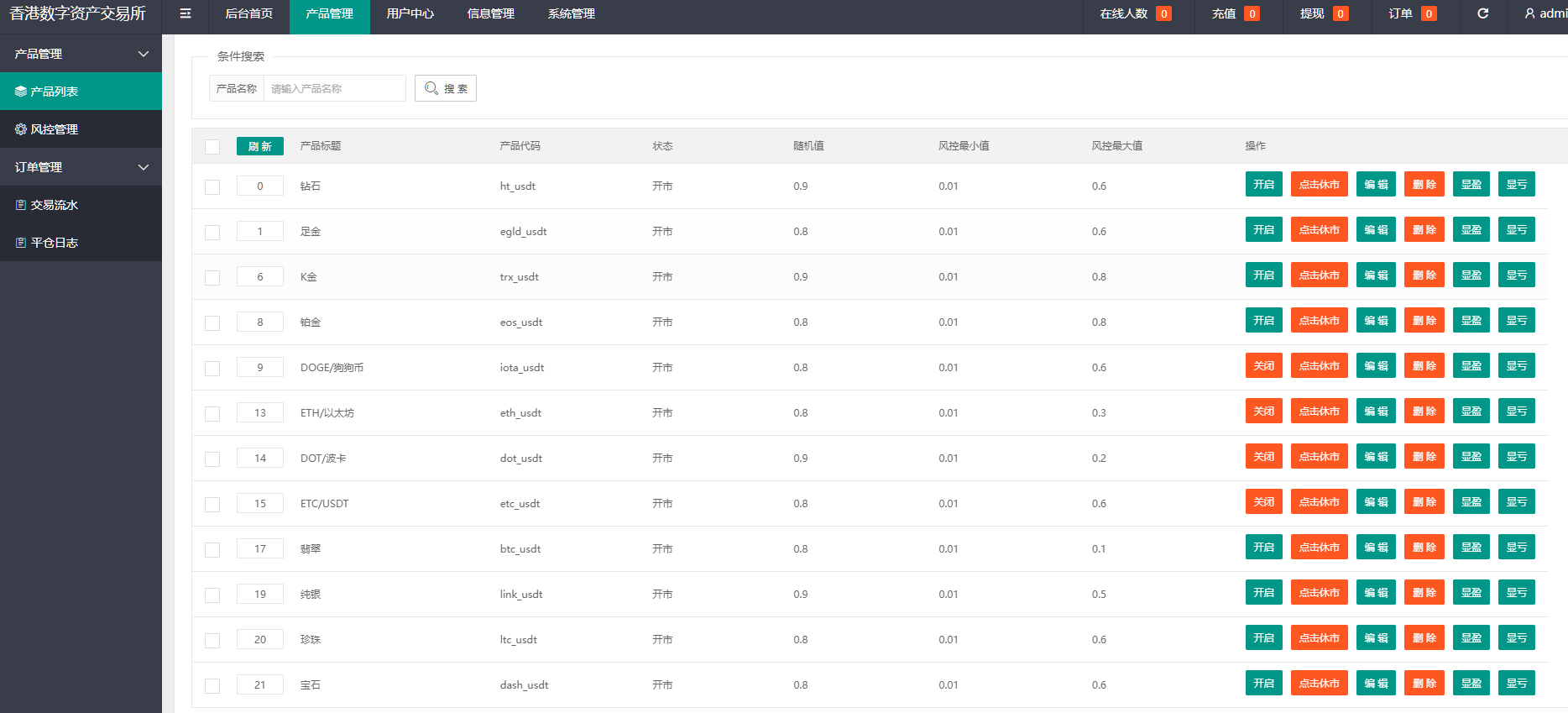Image resolution: width=1568 pixels, height=713 pixels.
Task: Open 交易流水 in the sidebar
Action: 81,205
